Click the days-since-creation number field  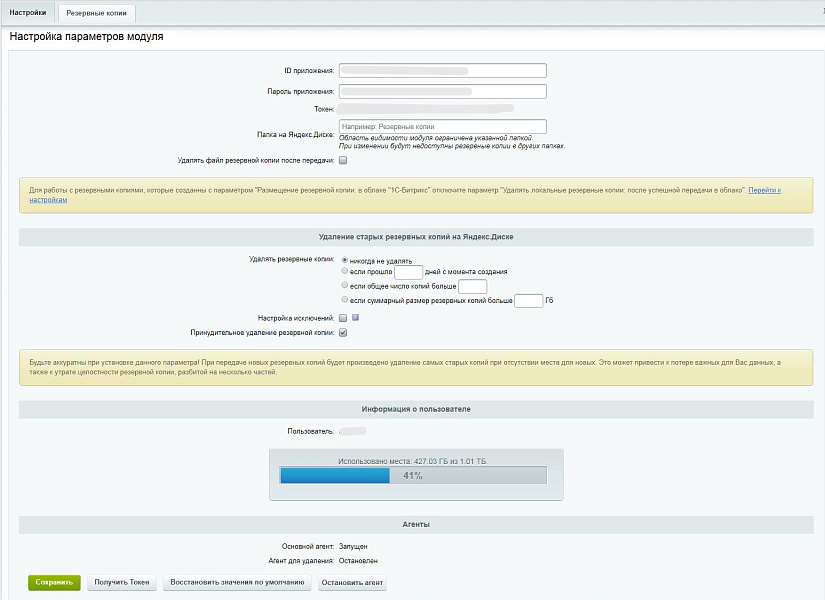click(409, 272)
